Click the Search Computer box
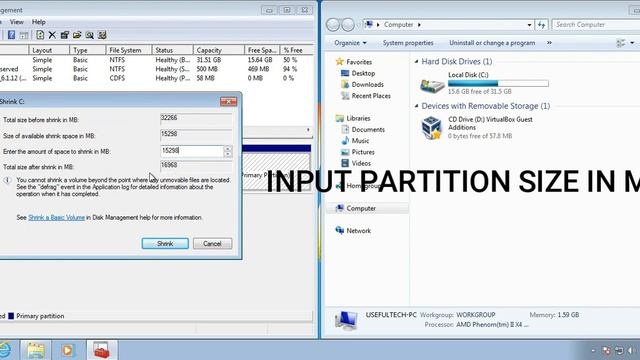The width and height of the screenshot is (640, 360). (596, 25)
